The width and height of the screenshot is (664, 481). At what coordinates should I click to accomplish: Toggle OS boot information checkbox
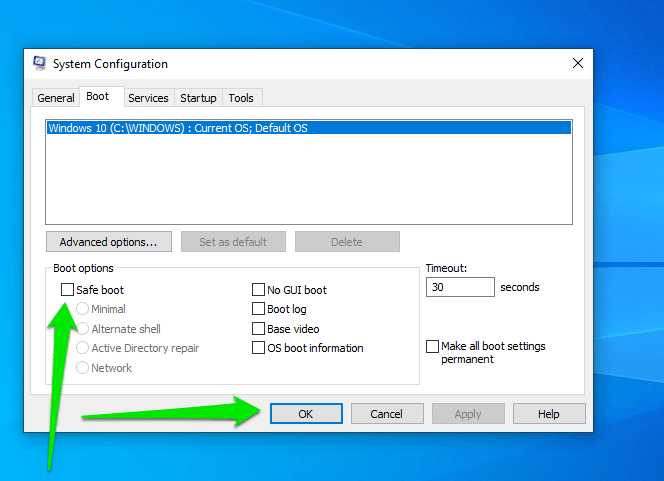point(259,348)
